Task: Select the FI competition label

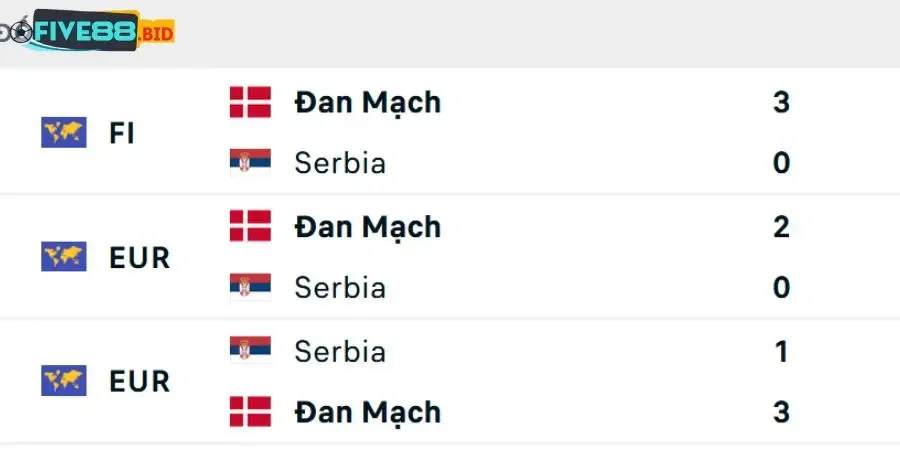Action: coord(122,133)
